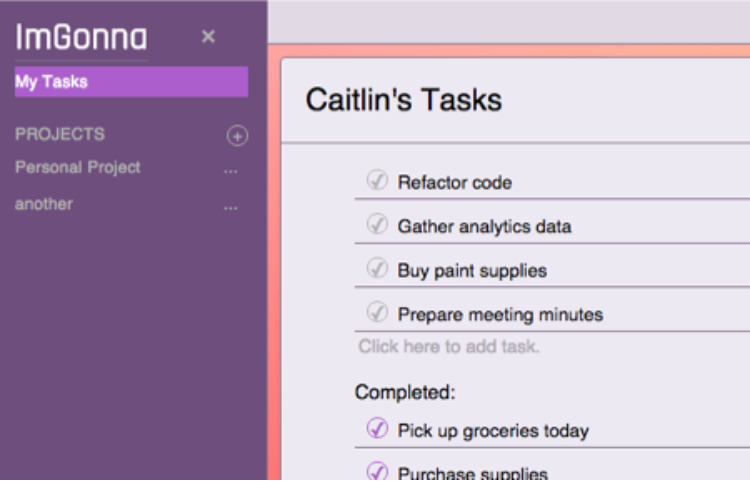Viewport: 750px width, 481px height.
Task: Open the project named another
Action: (x=44, y=204)
